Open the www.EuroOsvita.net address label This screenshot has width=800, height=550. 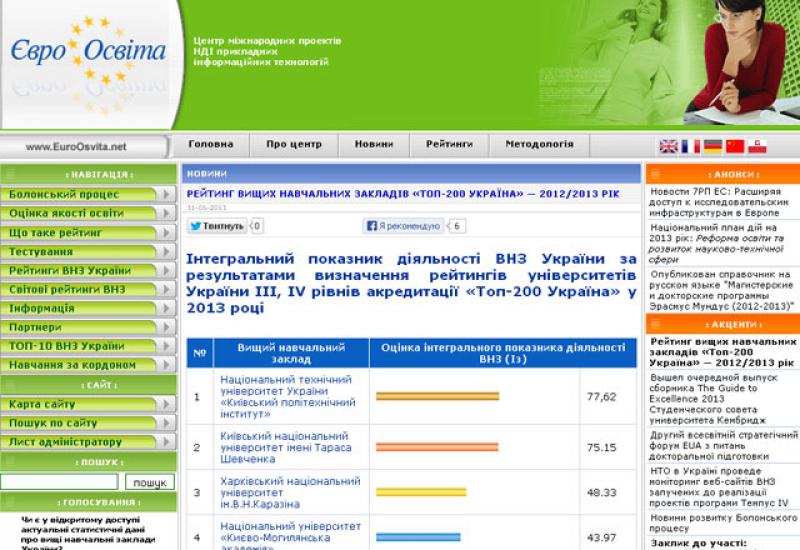76,147
